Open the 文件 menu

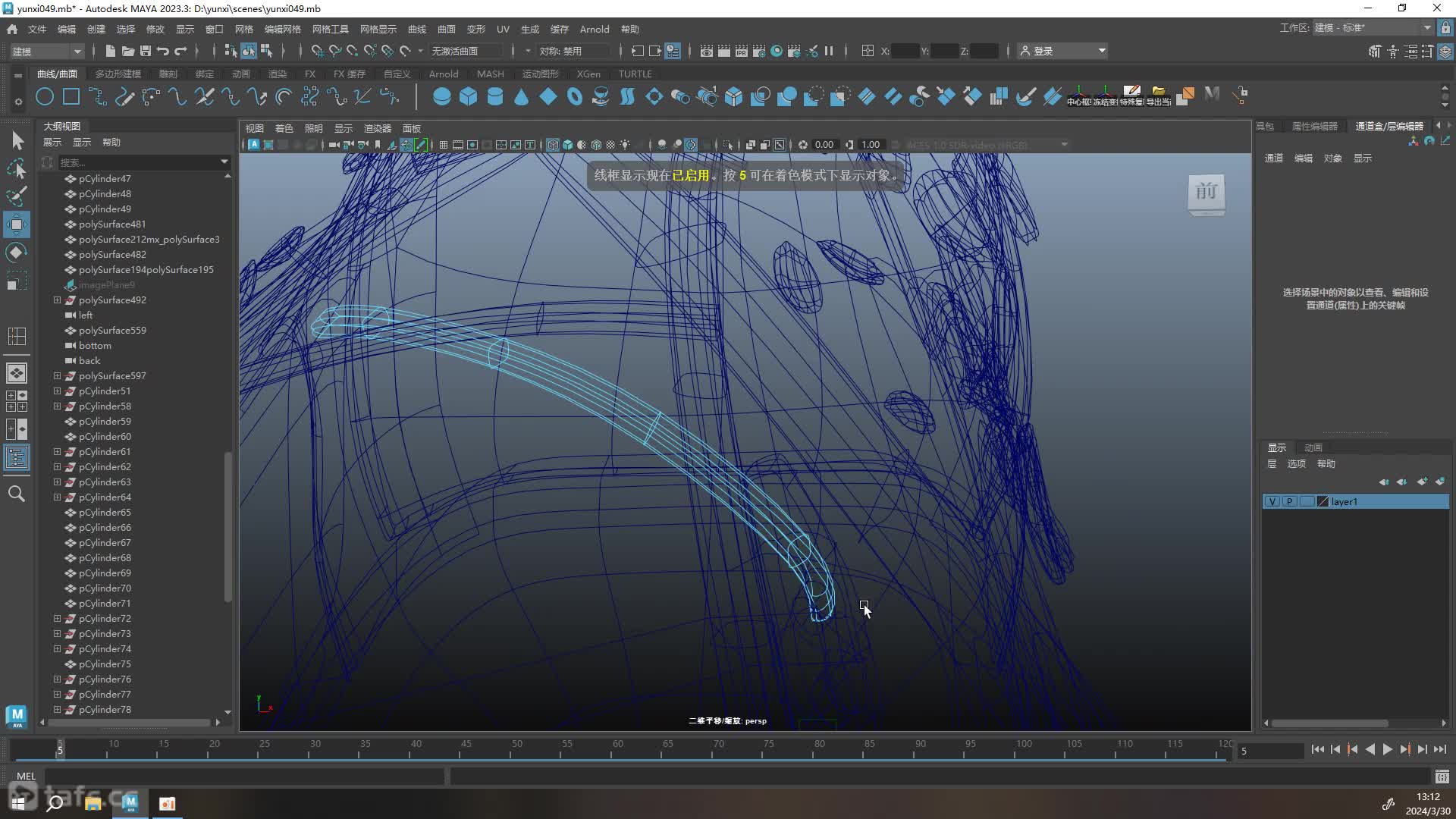[37, 29]
